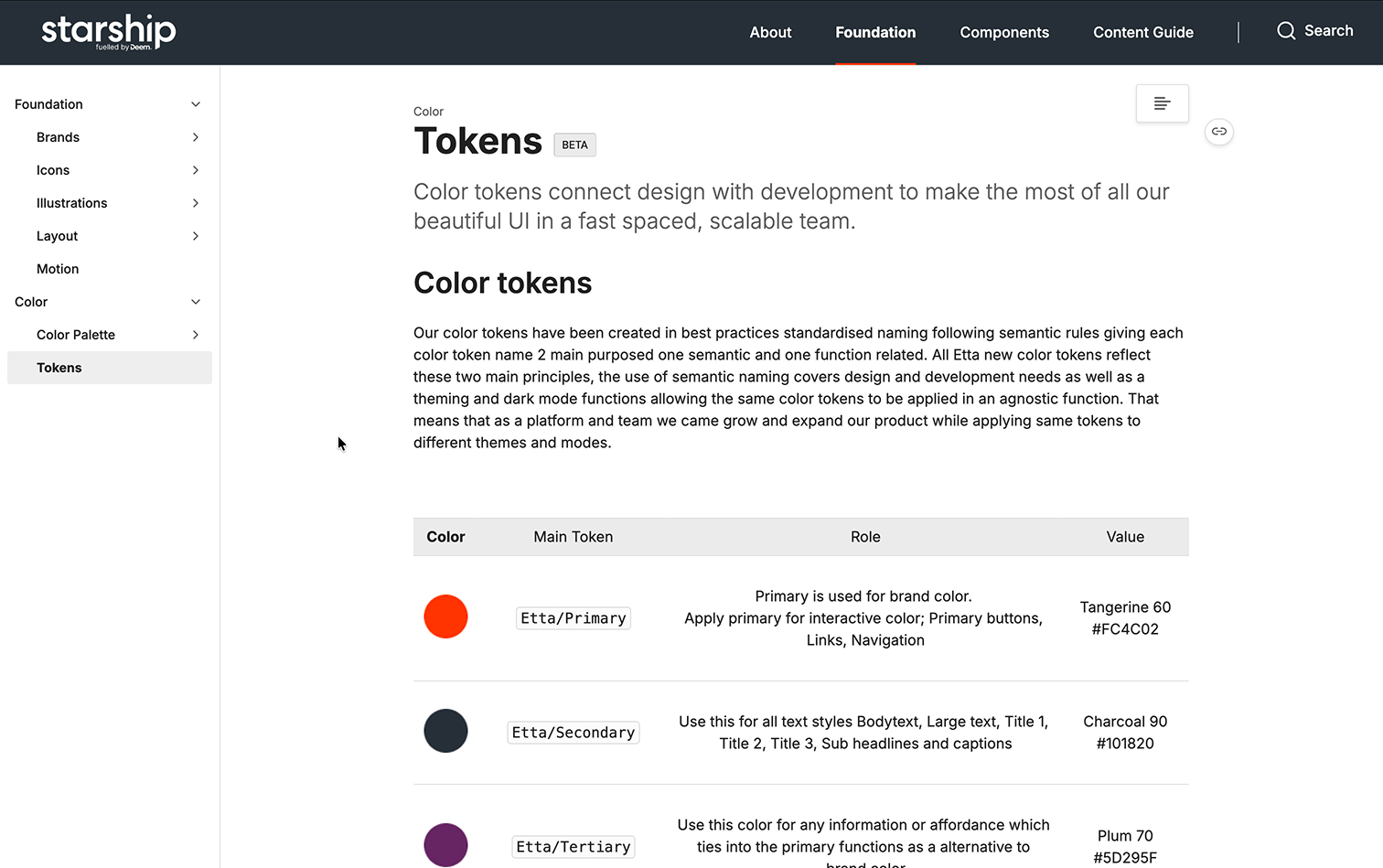This screenshot has width=1383, height=868.
Task: Click the Color breadcrumb above Tokens title
Action: [x=428, y=112]
